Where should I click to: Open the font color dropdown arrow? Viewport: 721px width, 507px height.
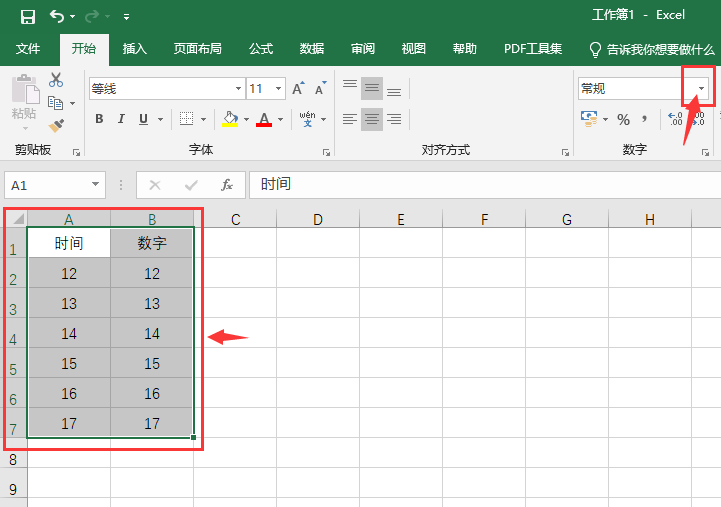pyautogui.click(x=280, y=120)
